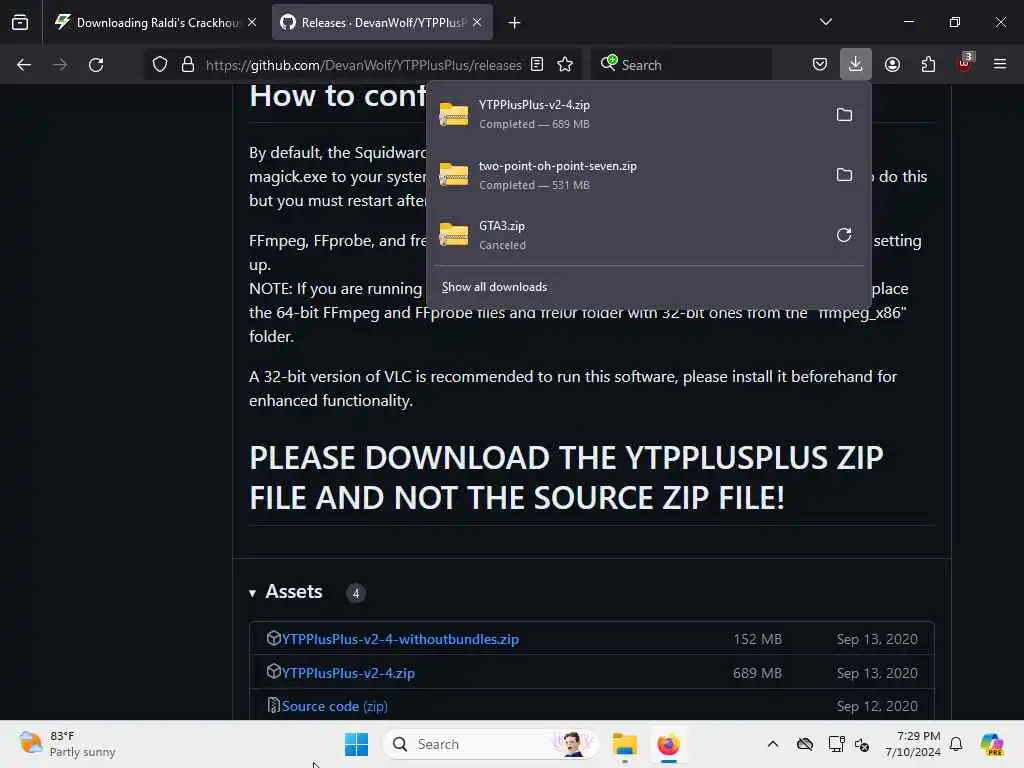1024x768 pixels.
Task: Open the Firefox account menu
Action: [892, 65]
